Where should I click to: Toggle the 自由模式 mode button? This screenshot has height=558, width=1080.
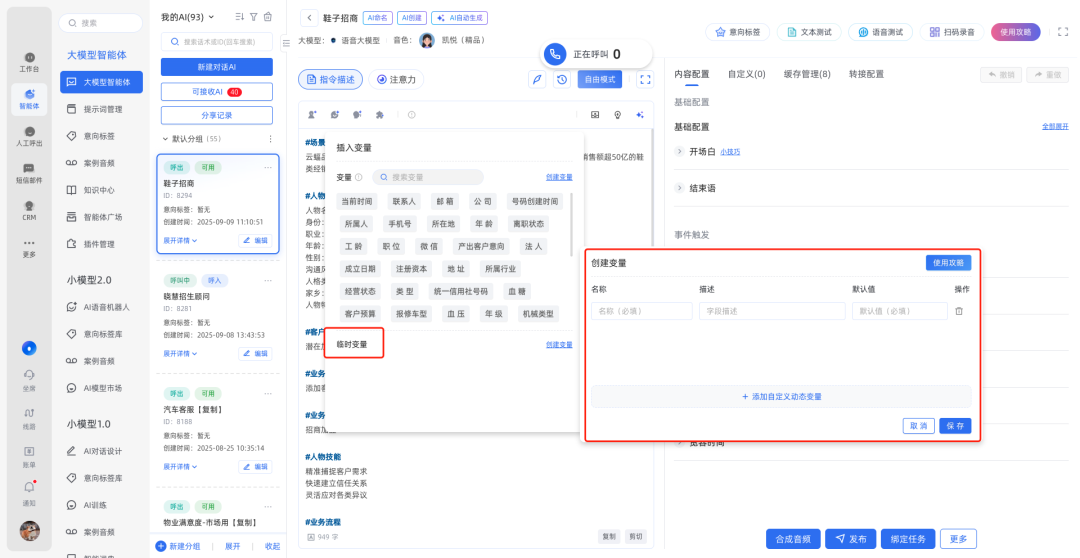click(x=600, y=79)
